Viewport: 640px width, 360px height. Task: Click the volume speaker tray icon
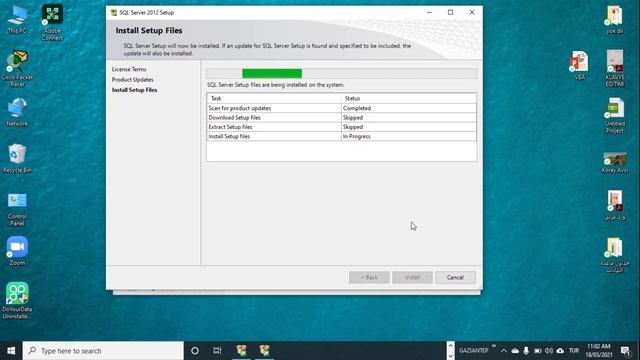click(x=549, y=351)
